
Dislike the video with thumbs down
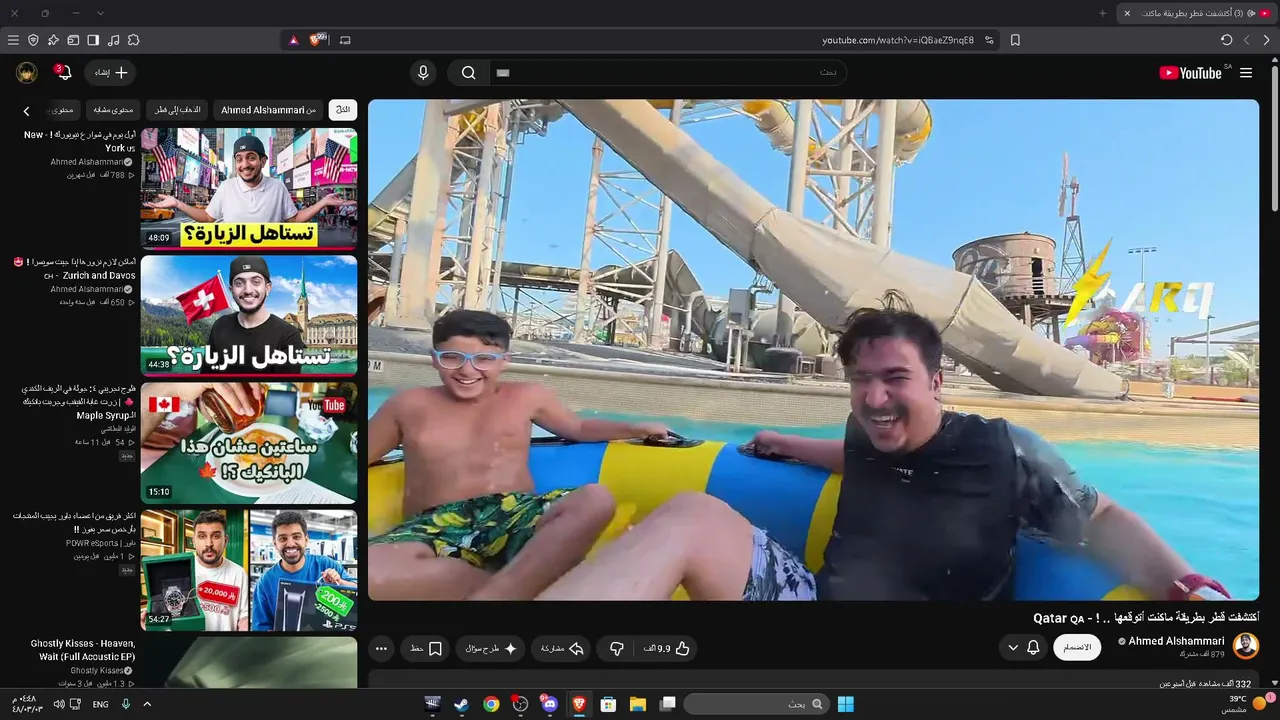[617, 649]
